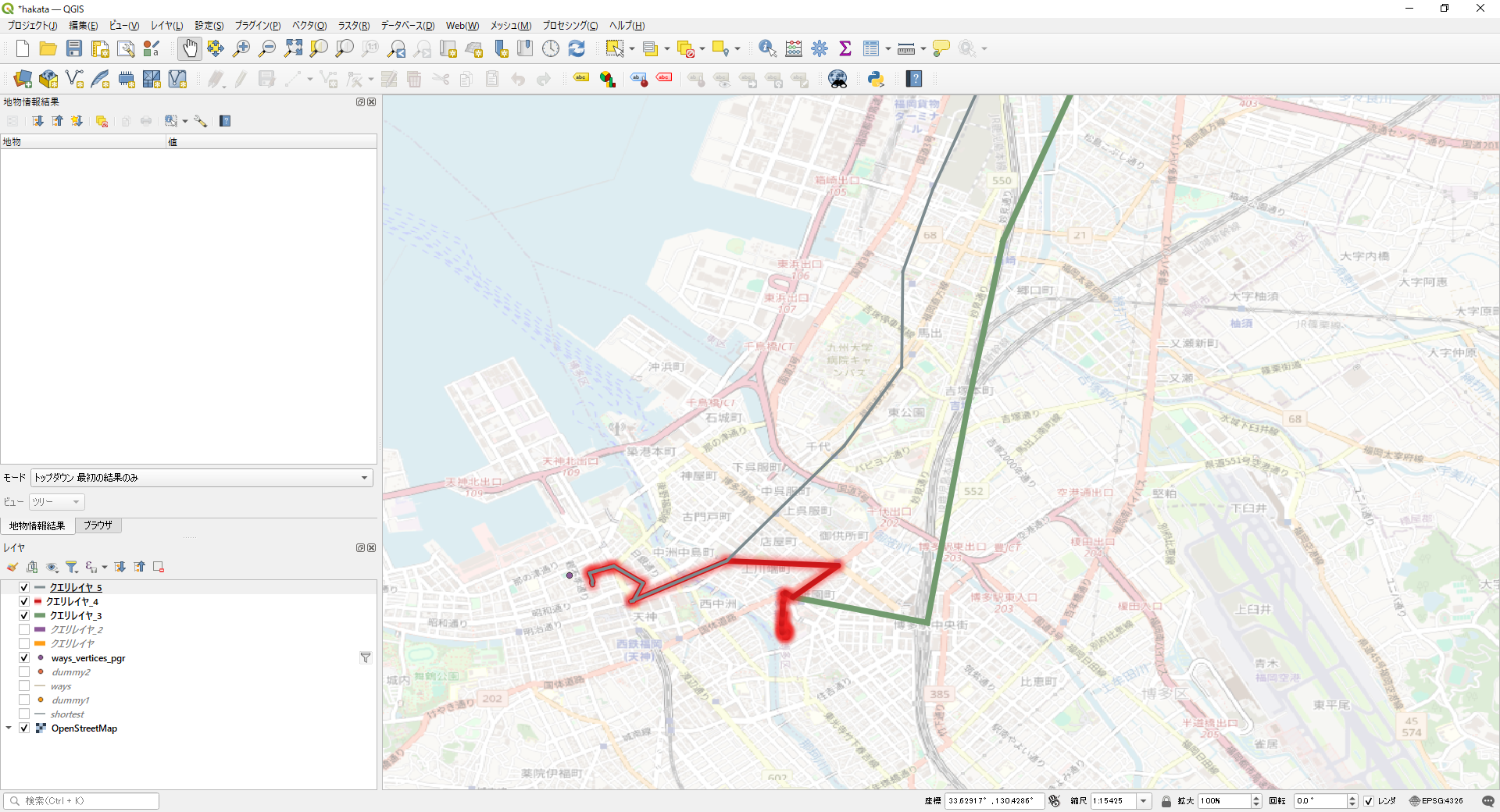
Task: Click the Save Project floppy icon
Action: 74,48
